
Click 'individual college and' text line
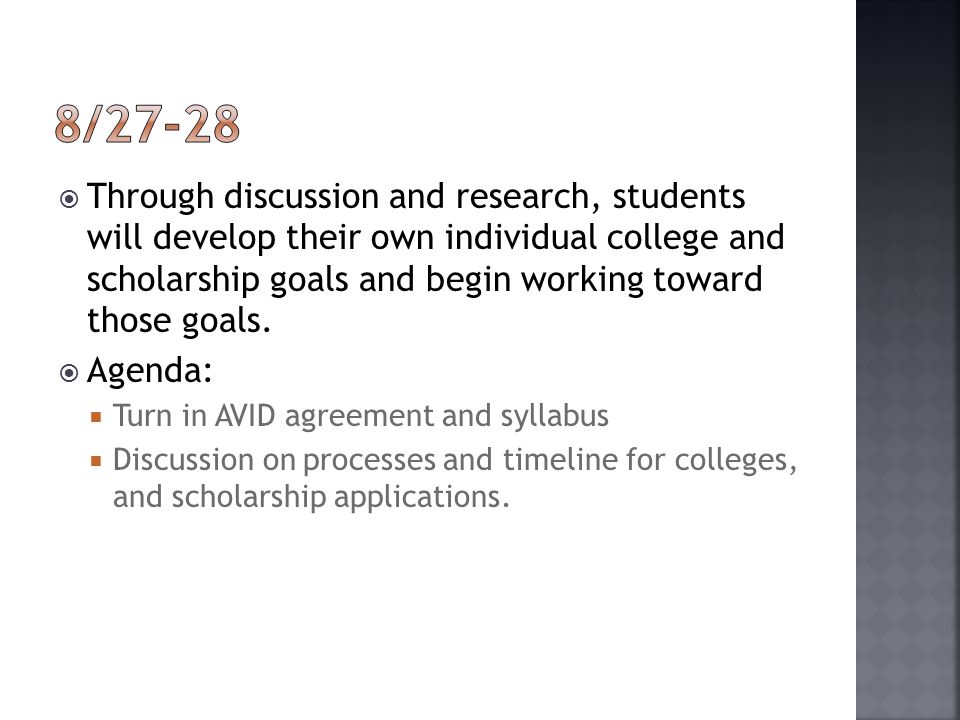tap(615, 238)
